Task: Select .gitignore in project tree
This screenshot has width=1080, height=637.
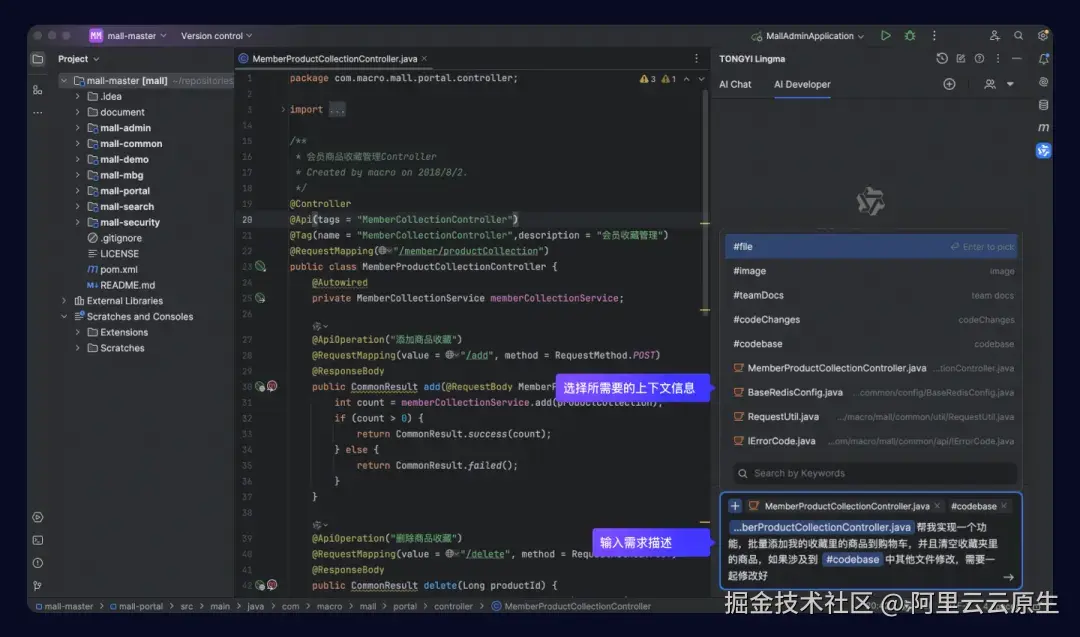Action: (121, 238)
